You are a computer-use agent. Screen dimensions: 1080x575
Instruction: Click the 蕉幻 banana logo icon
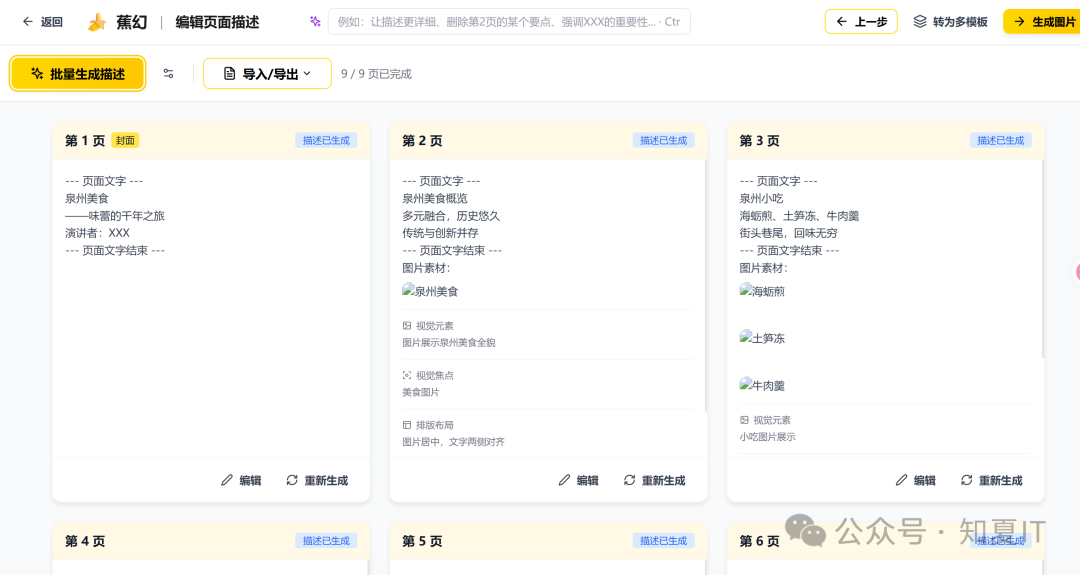[x=97, y=22]
